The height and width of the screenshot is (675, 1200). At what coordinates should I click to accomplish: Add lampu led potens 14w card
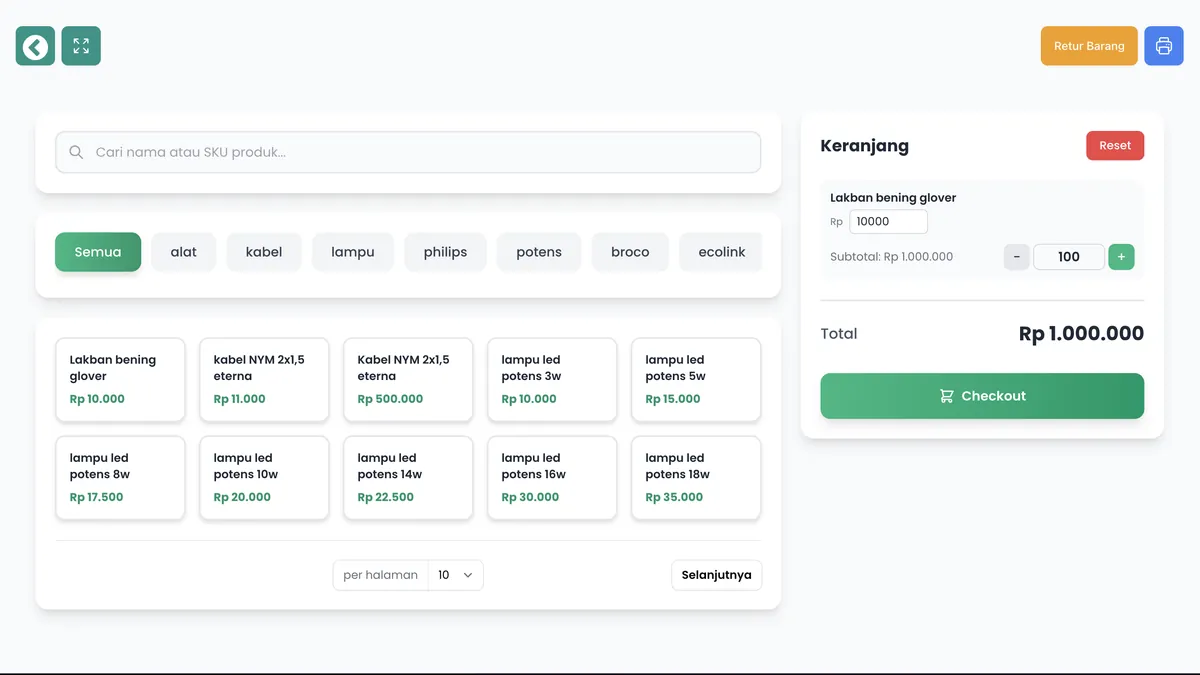pos(408,478)
